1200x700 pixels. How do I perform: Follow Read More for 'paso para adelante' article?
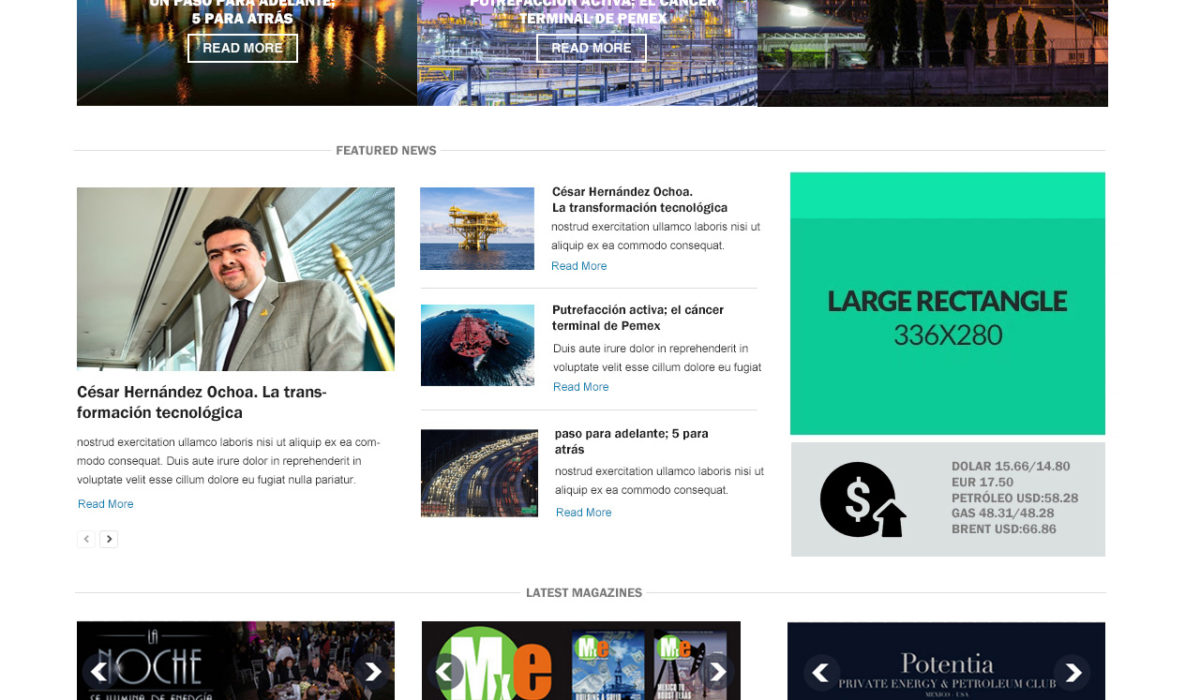coord(584,513)
